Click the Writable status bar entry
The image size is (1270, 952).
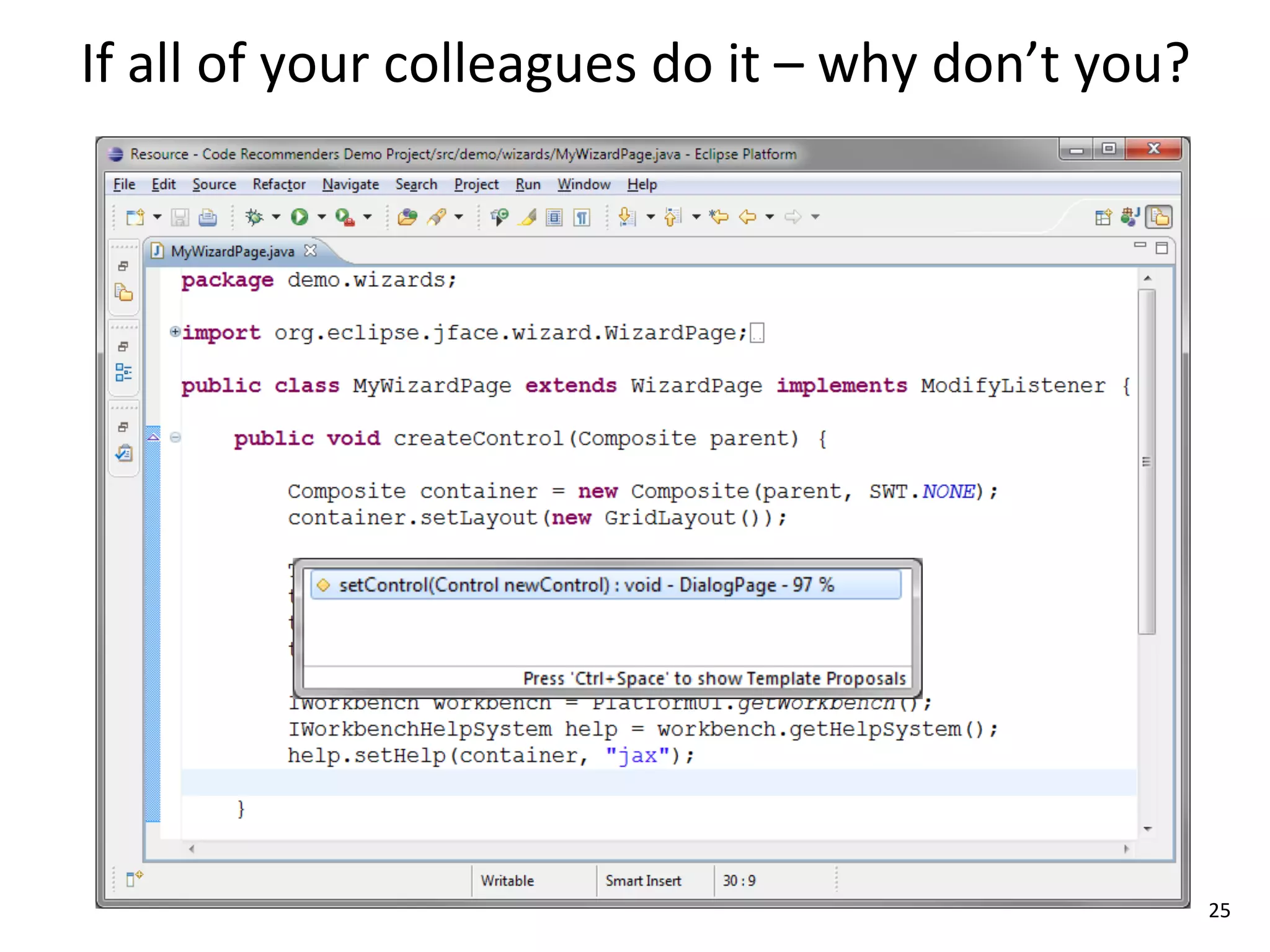tap(507, 881)
